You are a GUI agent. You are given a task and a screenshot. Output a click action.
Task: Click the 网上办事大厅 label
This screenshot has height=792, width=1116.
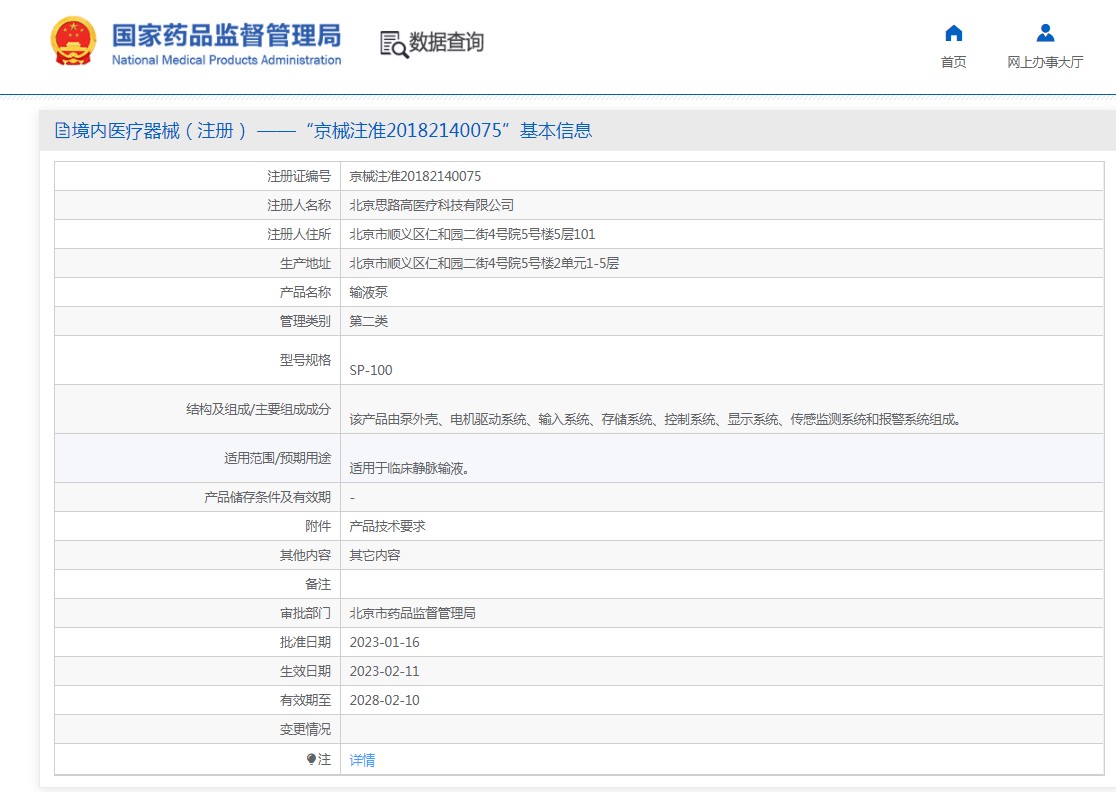pyautogui.click(x=1045, y=62)
